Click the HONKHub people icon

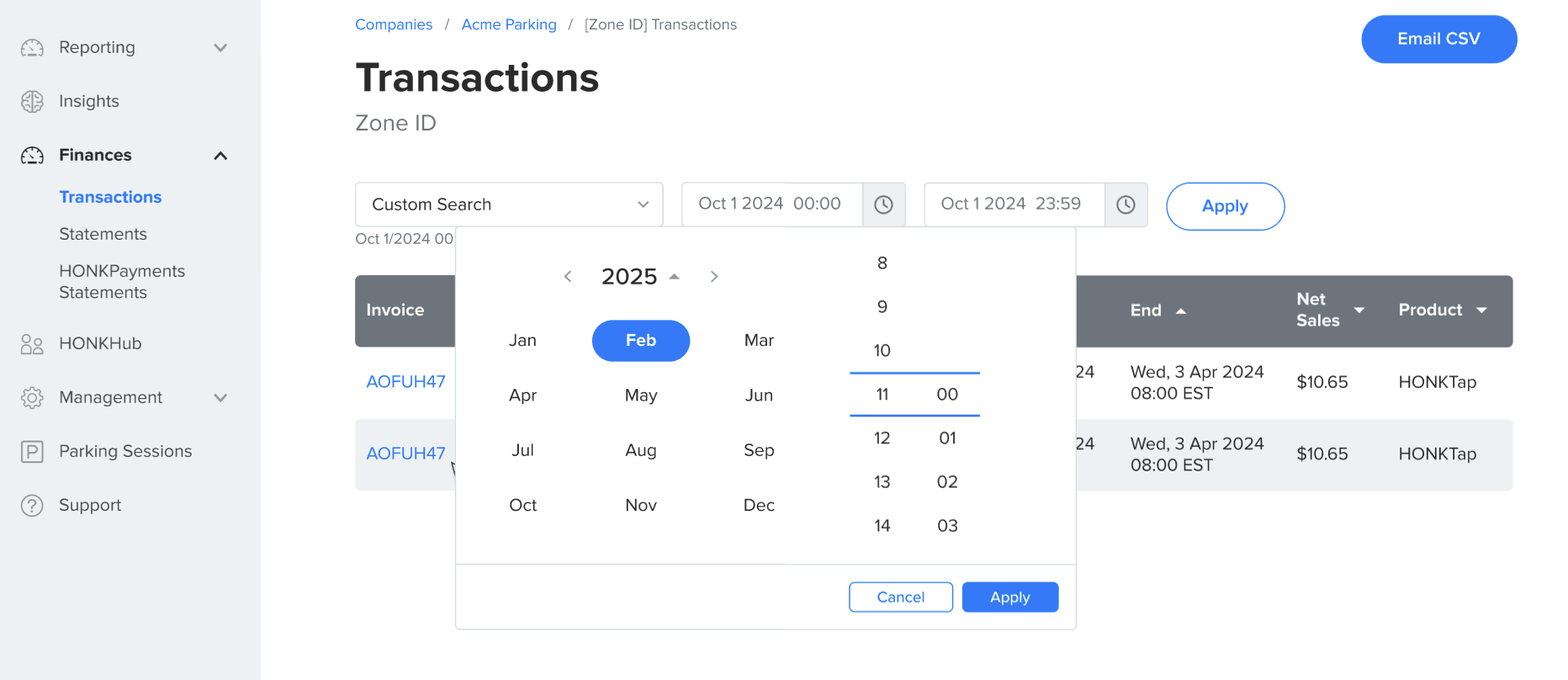pyautogui.click(x=32, y=344)
